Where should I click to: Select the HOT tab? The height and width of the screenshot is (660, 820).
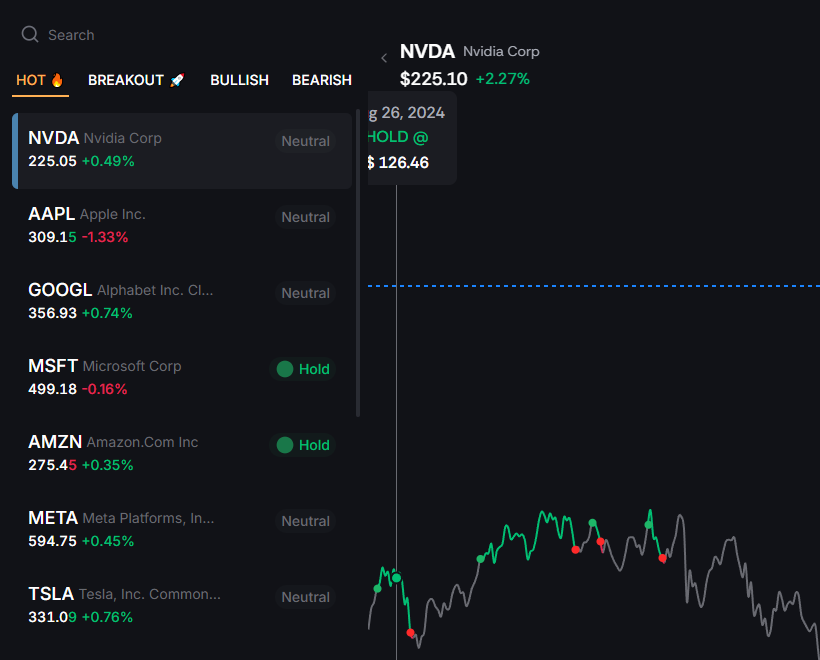click(x=40, y=81)
